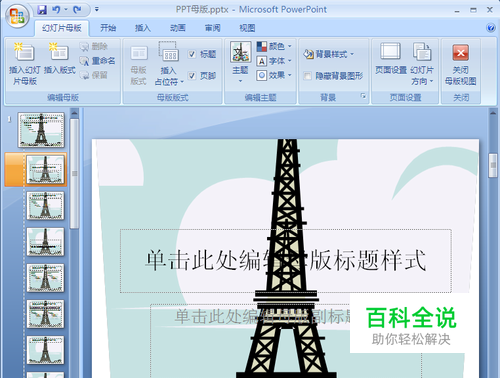The height and width of the screenshot is (378, 500).
Task: Select the sixth layout thumbnail
Action: pos(45,314)
